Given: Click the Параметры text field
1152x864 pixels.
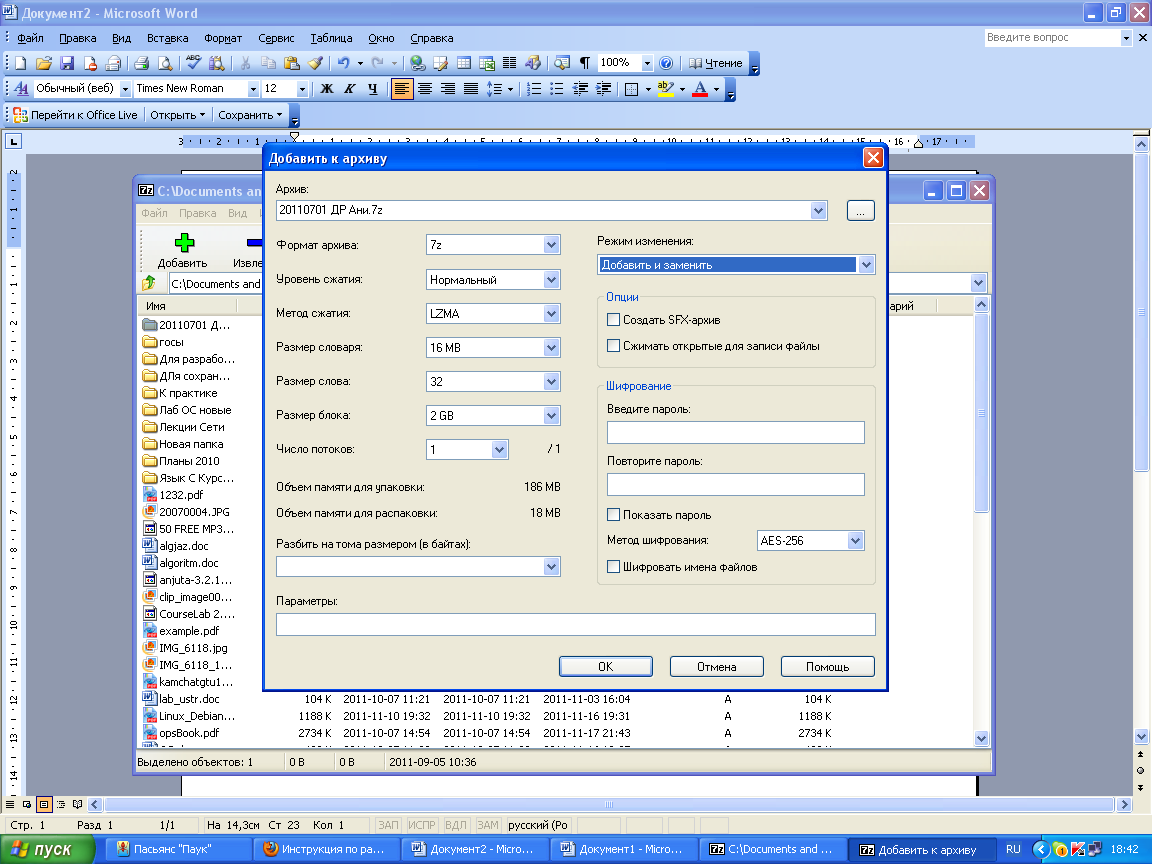Looking at the screenshot, I should point(576,624).
